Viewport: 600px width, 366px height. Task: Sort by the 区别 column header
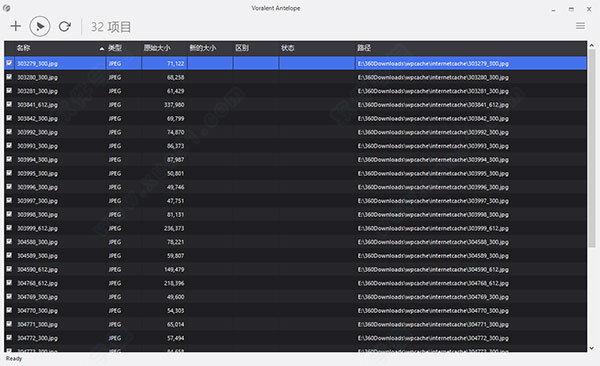click(x=242, y=48)
